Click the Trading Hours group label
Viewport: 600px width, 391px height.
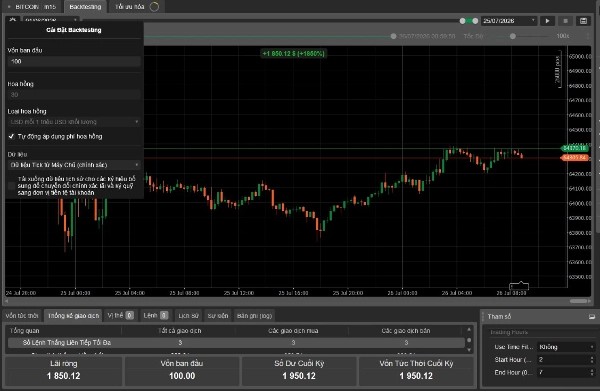tap(509, 332)
